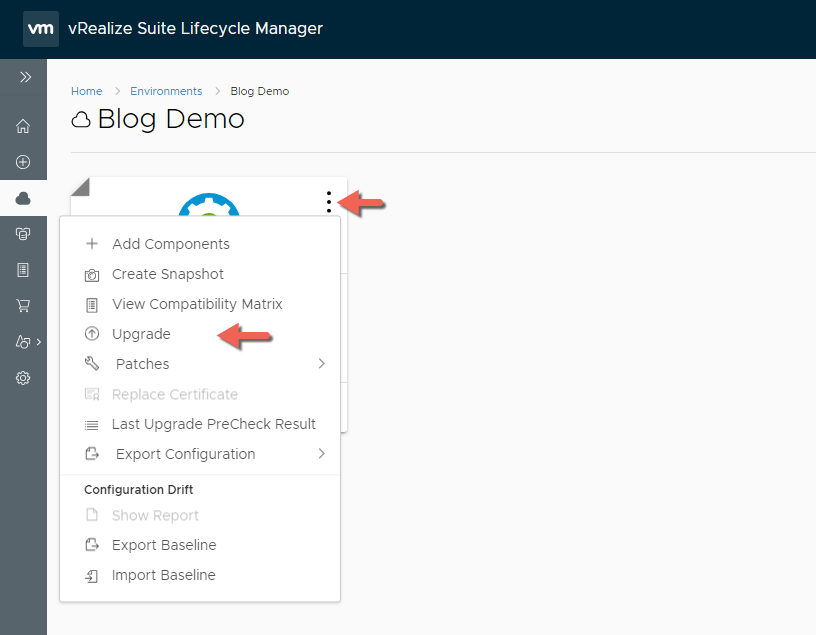Open the Home dashboard icon
816x635 pixels.
[x=22, y=126]
